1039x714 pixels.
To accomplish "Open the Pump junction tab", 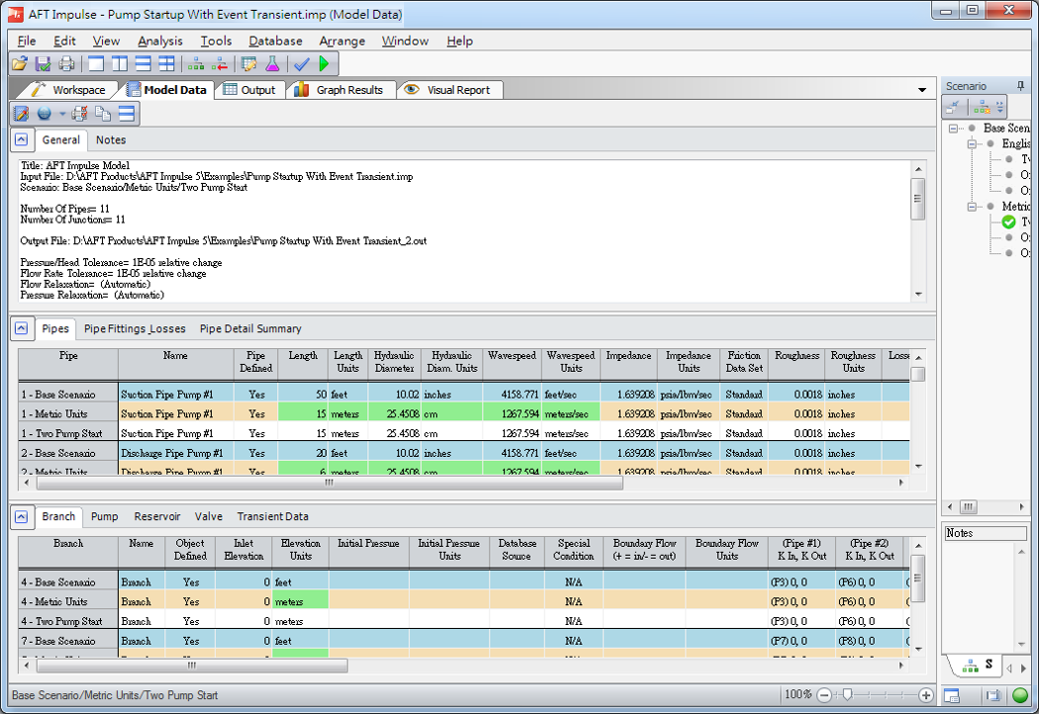I will 105,517.
